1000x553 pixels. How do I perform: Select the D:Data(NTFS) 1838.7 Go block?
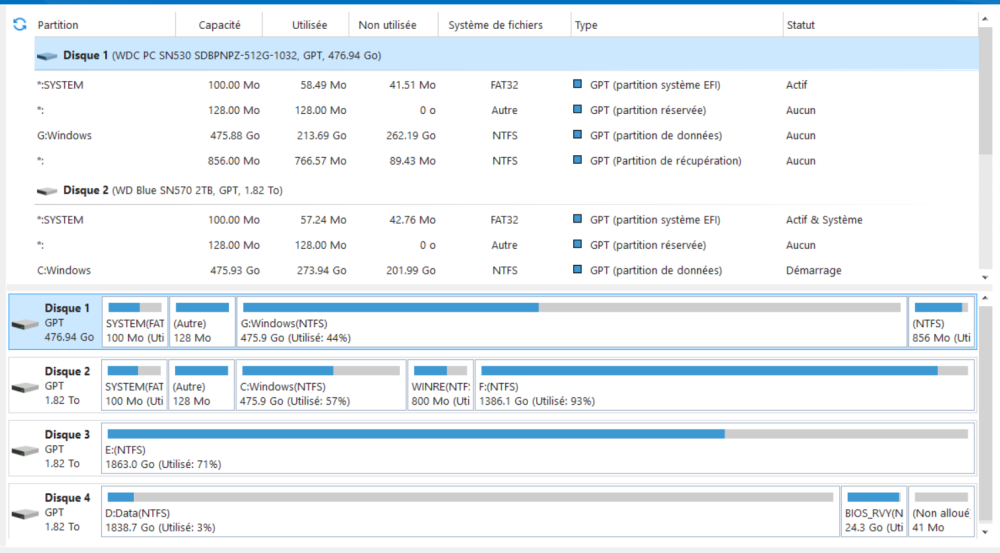pos(470,512)
